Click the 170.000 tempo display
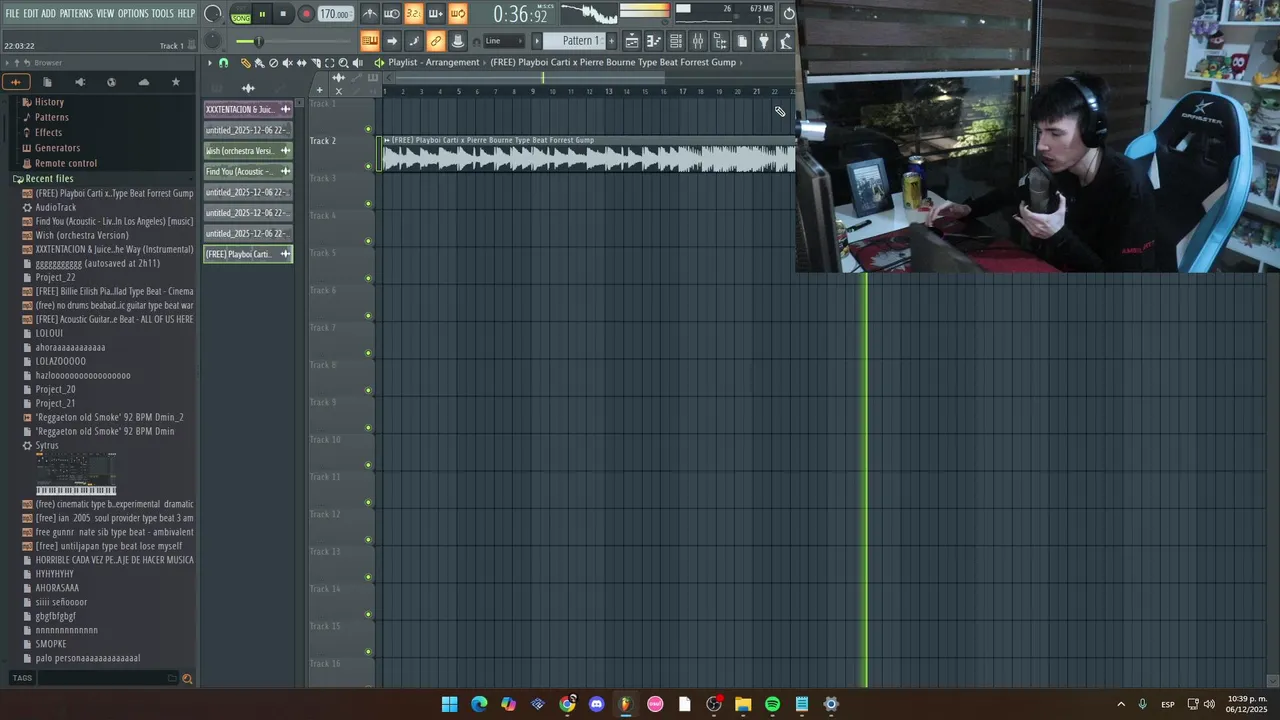This screenshot has width=1280, height=720. click(x=334, y=14)
